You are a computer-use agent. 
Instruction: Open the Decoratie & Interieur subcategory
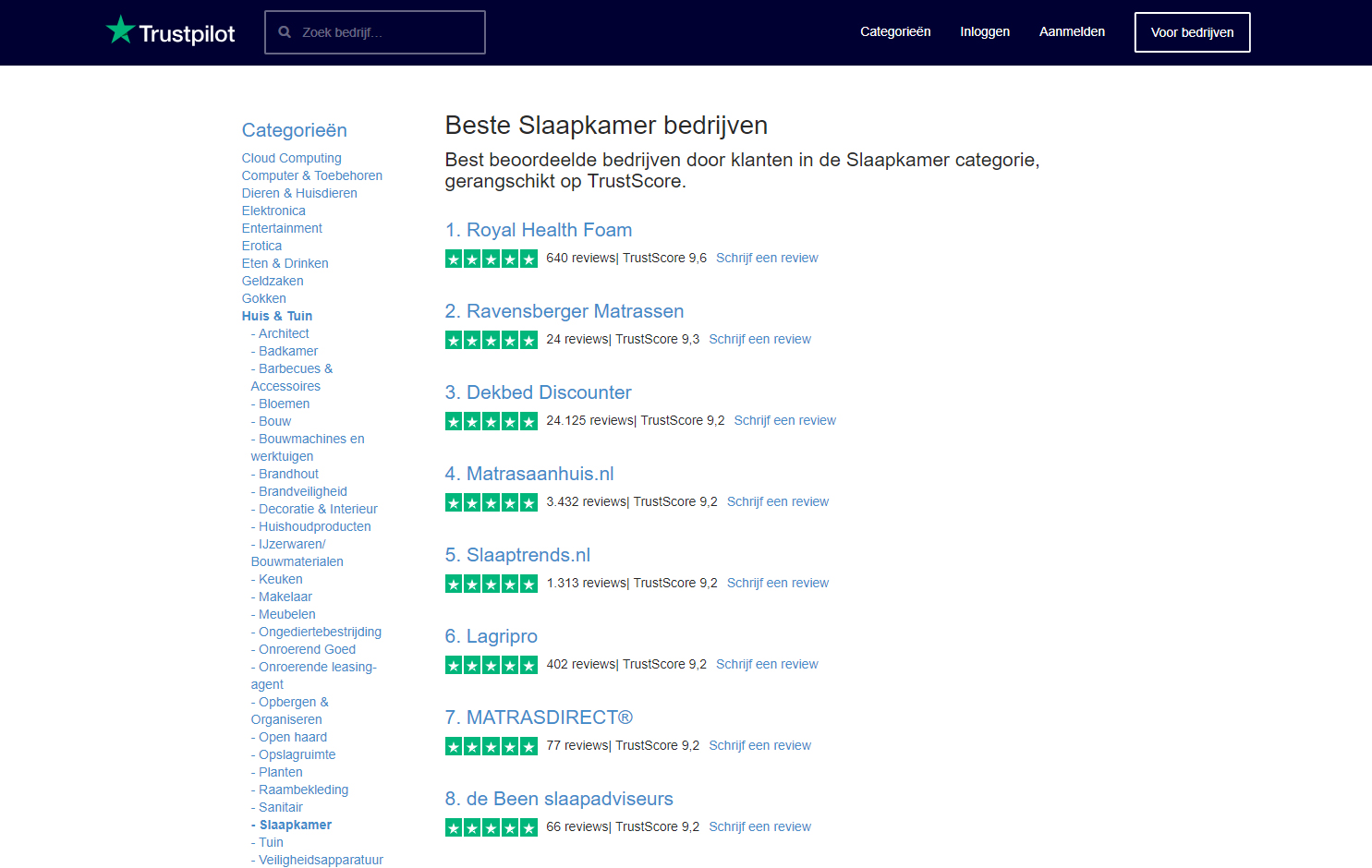coord(314,509)
